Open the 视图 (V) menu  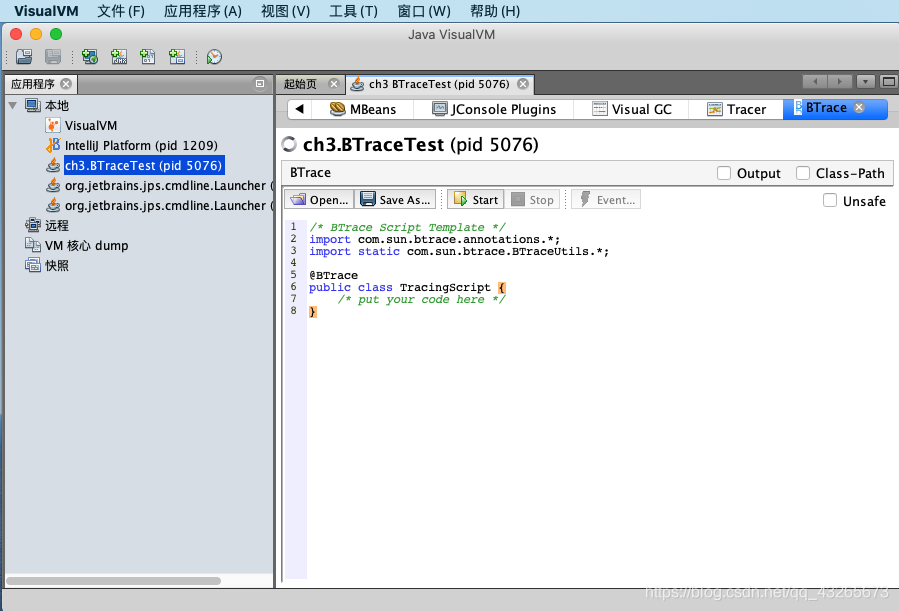coord(286,11)
